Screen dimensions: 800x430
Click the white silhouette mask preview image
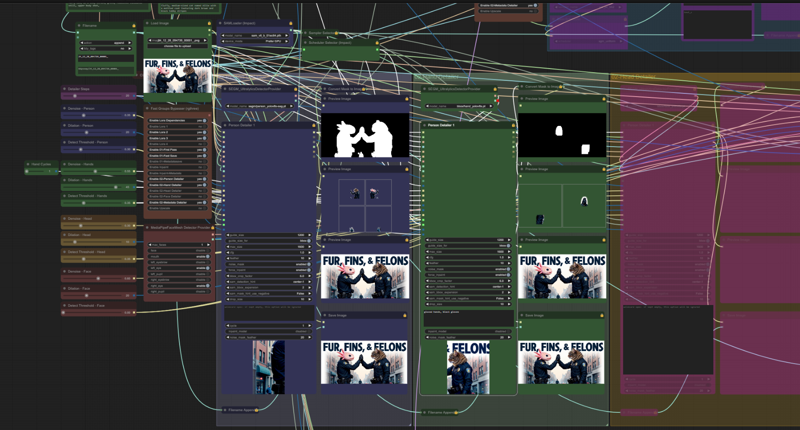click(365, 135)
